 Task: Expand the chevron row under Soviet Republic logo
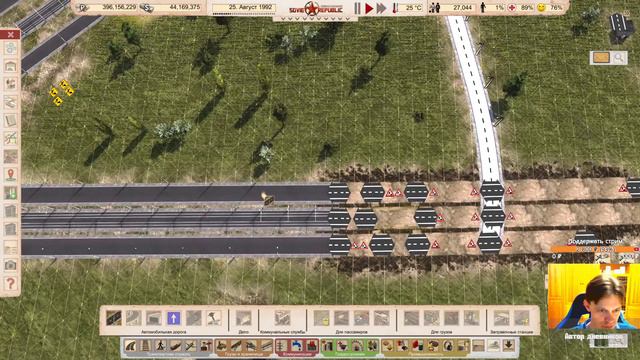pyautogui.click(x=315, y=18)
